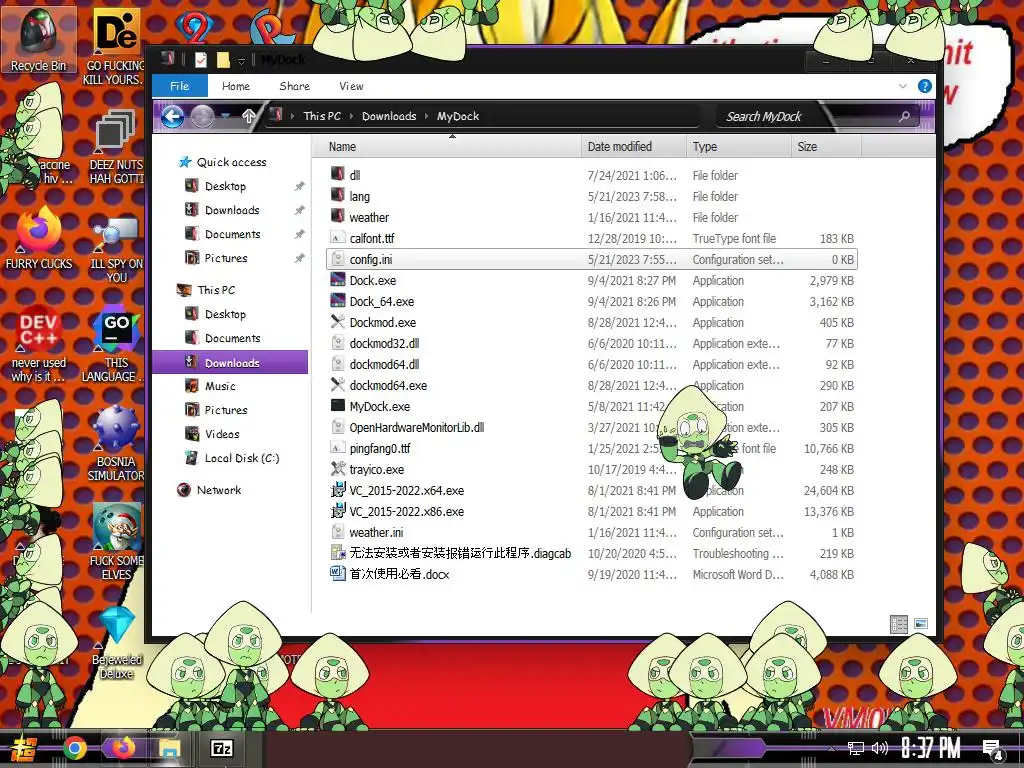Open the Home ribbon tab

(x=236, y=86)
